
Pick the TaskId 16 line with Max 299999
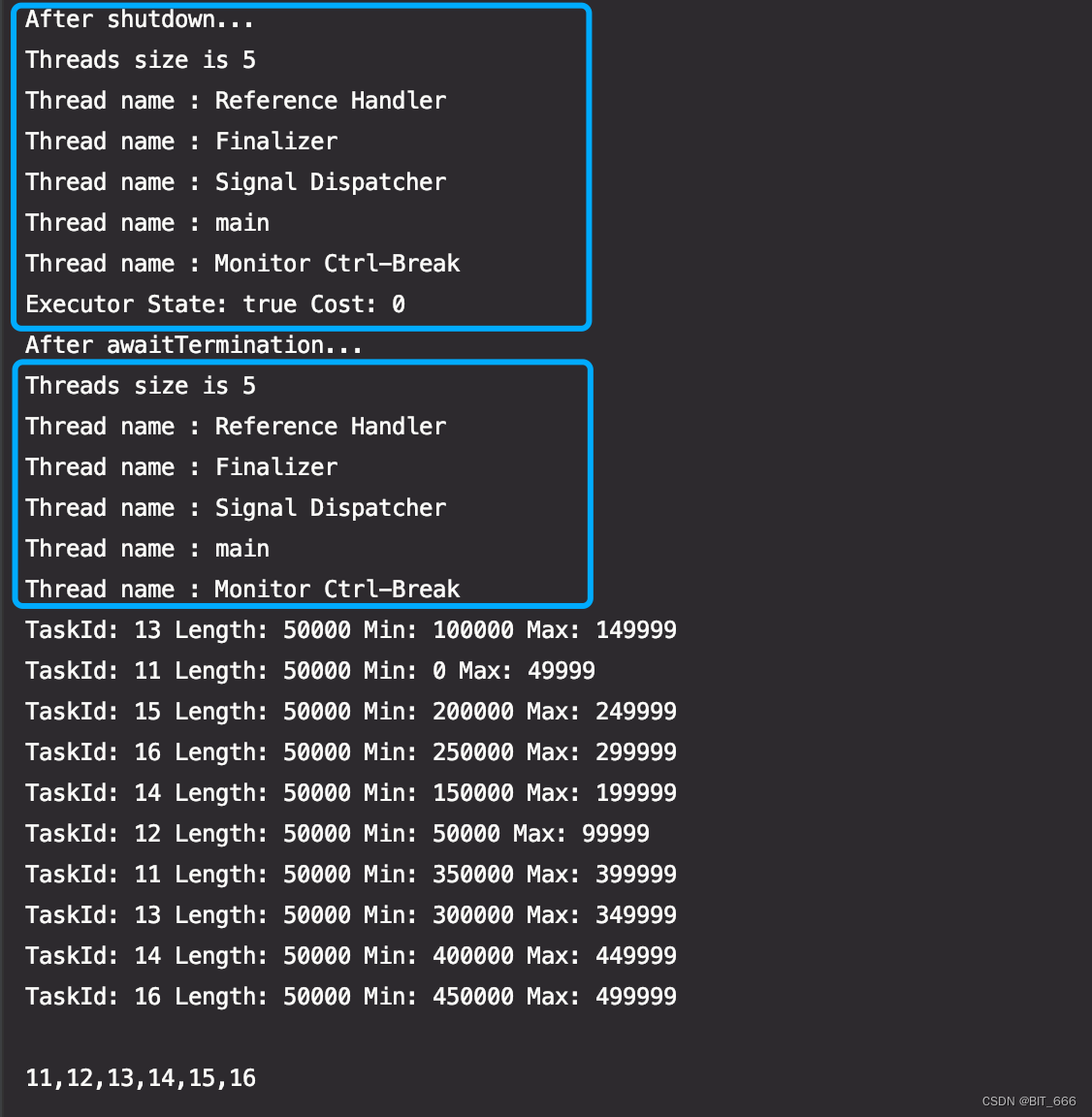350,752
